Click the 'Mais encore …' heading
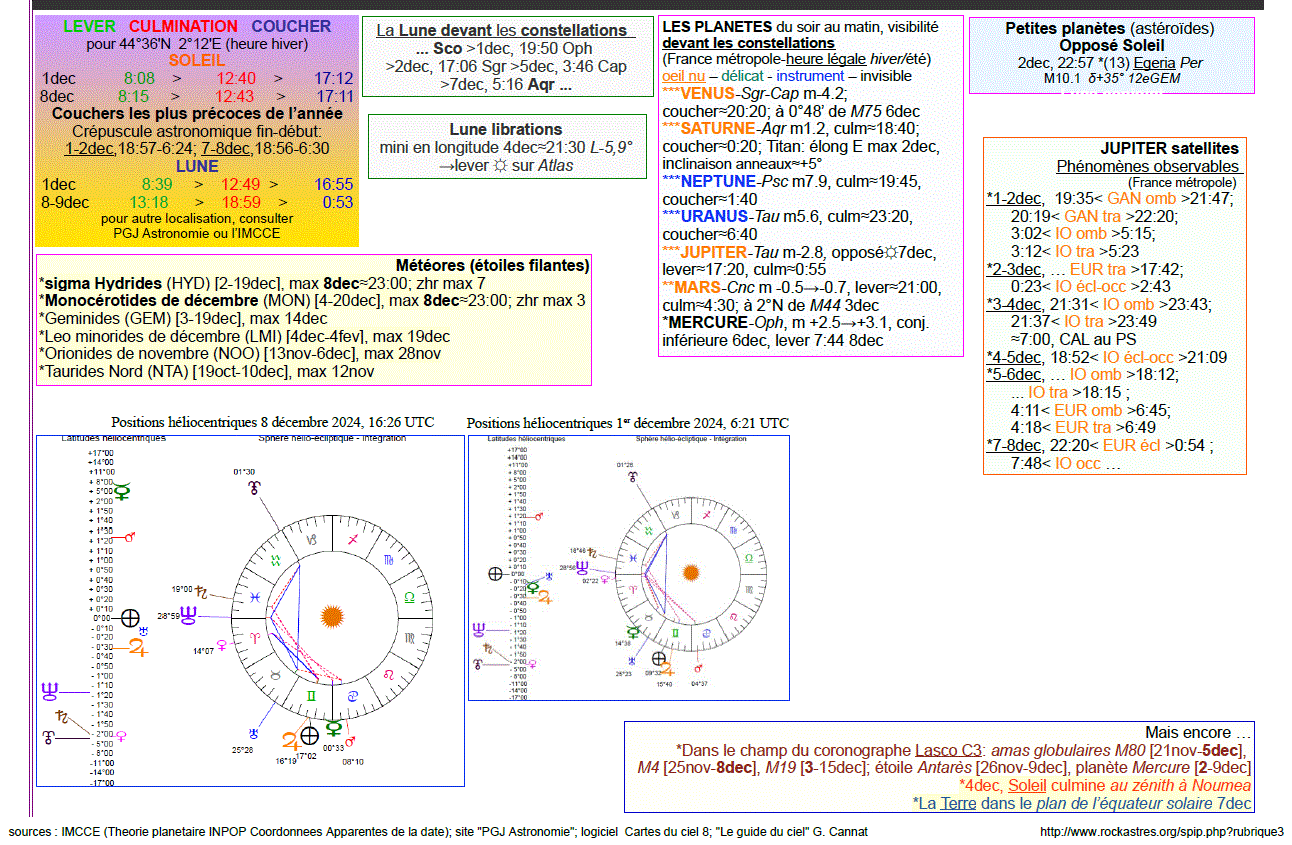 click(x=1199, y=732)
